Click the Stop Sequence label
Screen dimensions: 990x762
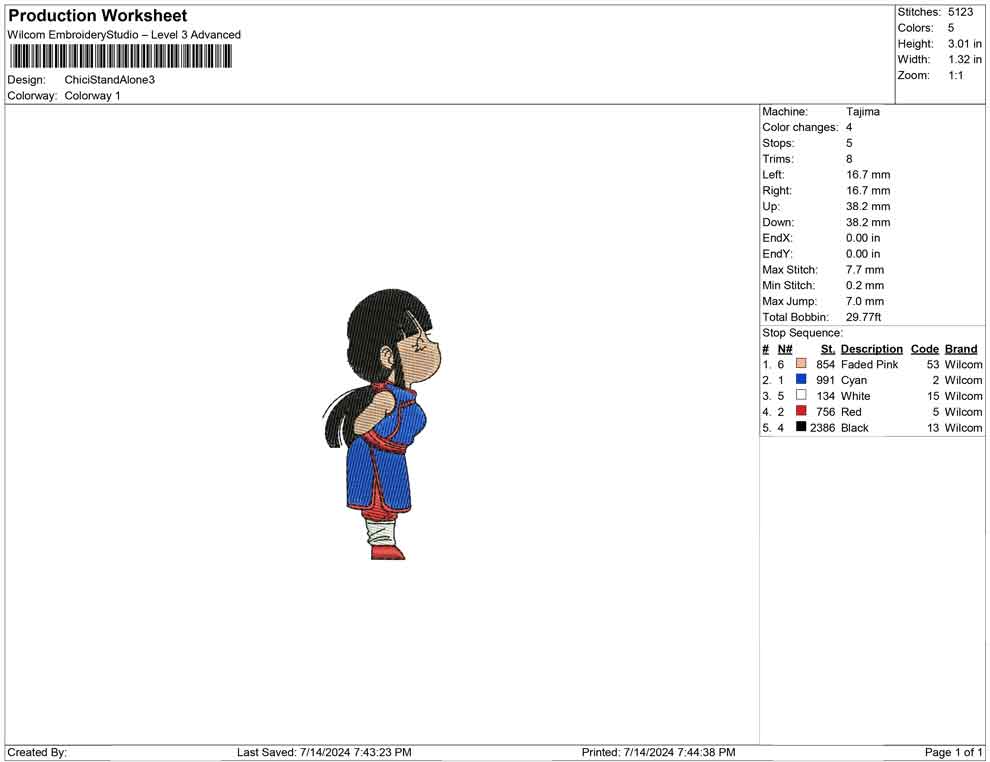802,333
